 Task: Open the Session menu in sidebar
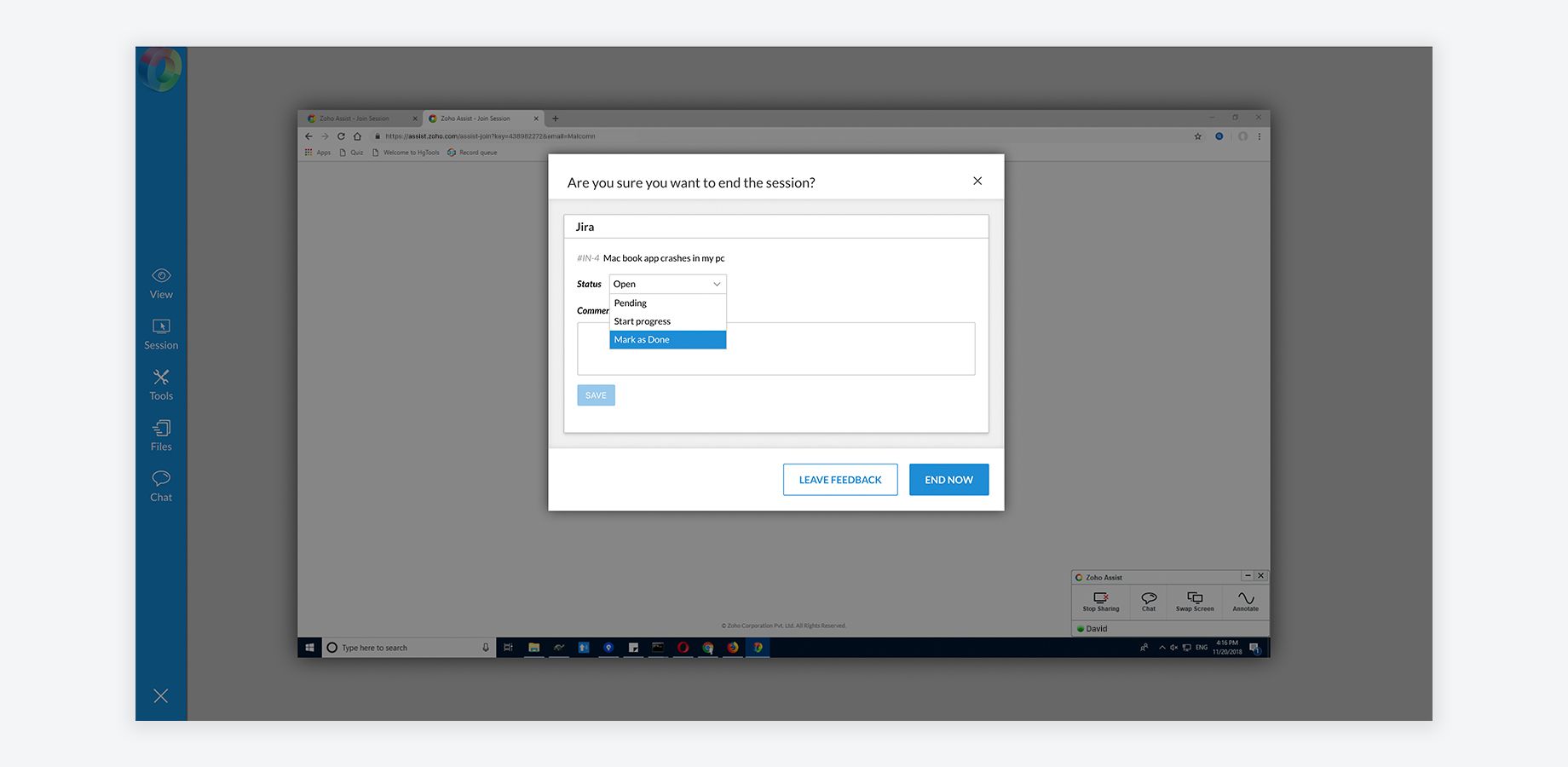pyautogui.click(x=161, y=335)
